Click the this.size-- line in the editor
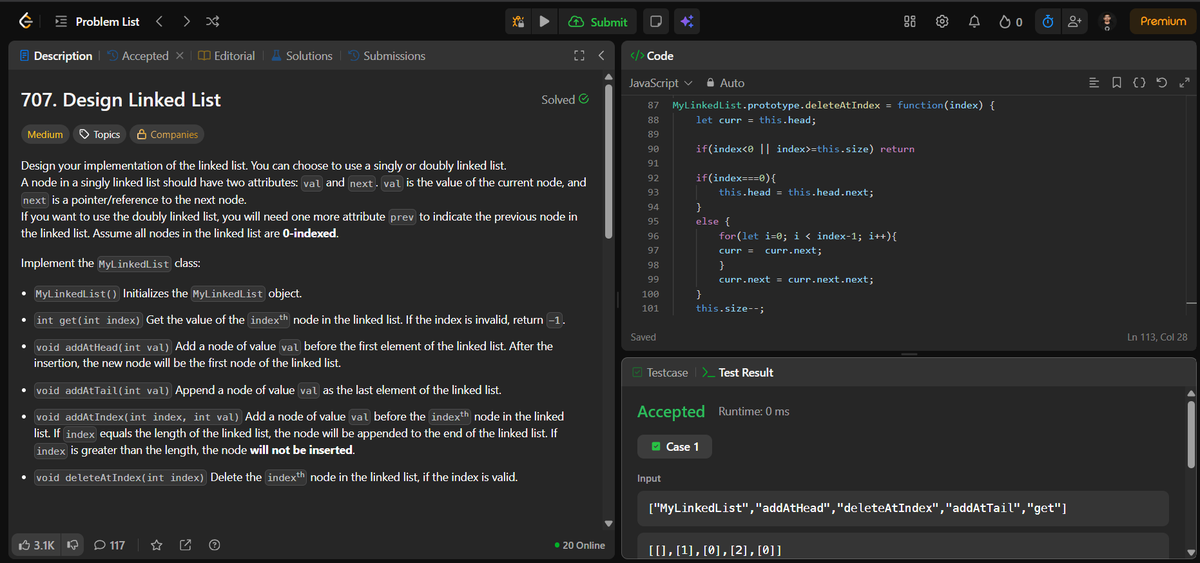The image size is (1200, 563). 730,309
